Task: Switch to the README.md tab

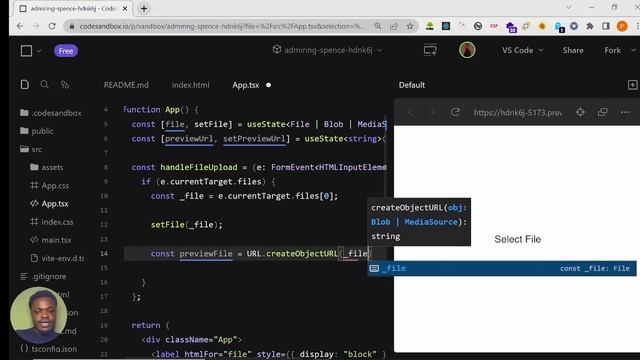Action: tap(126, 85)
